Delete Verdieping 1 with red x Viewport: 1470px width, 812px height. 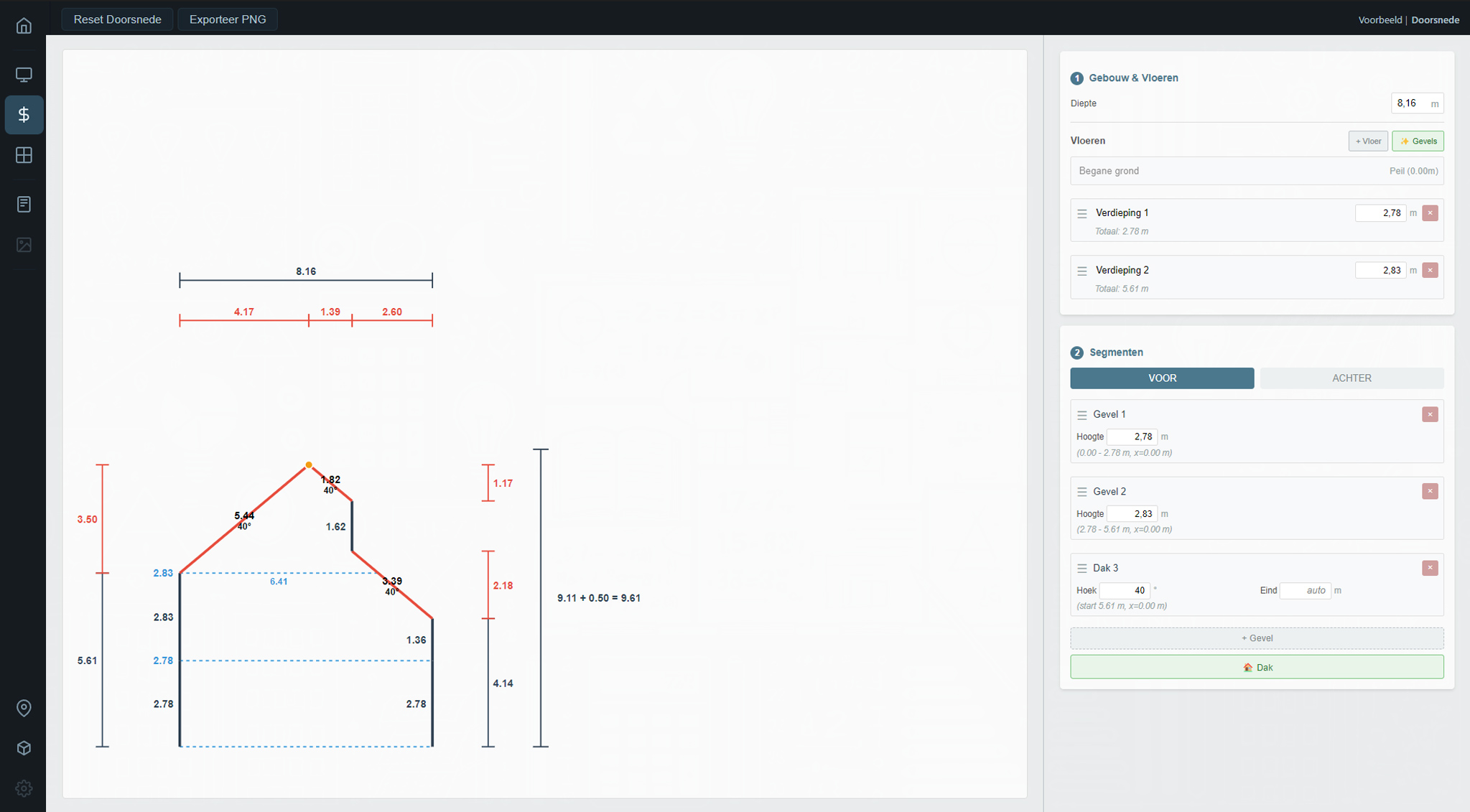click(x=1430, y=213)
